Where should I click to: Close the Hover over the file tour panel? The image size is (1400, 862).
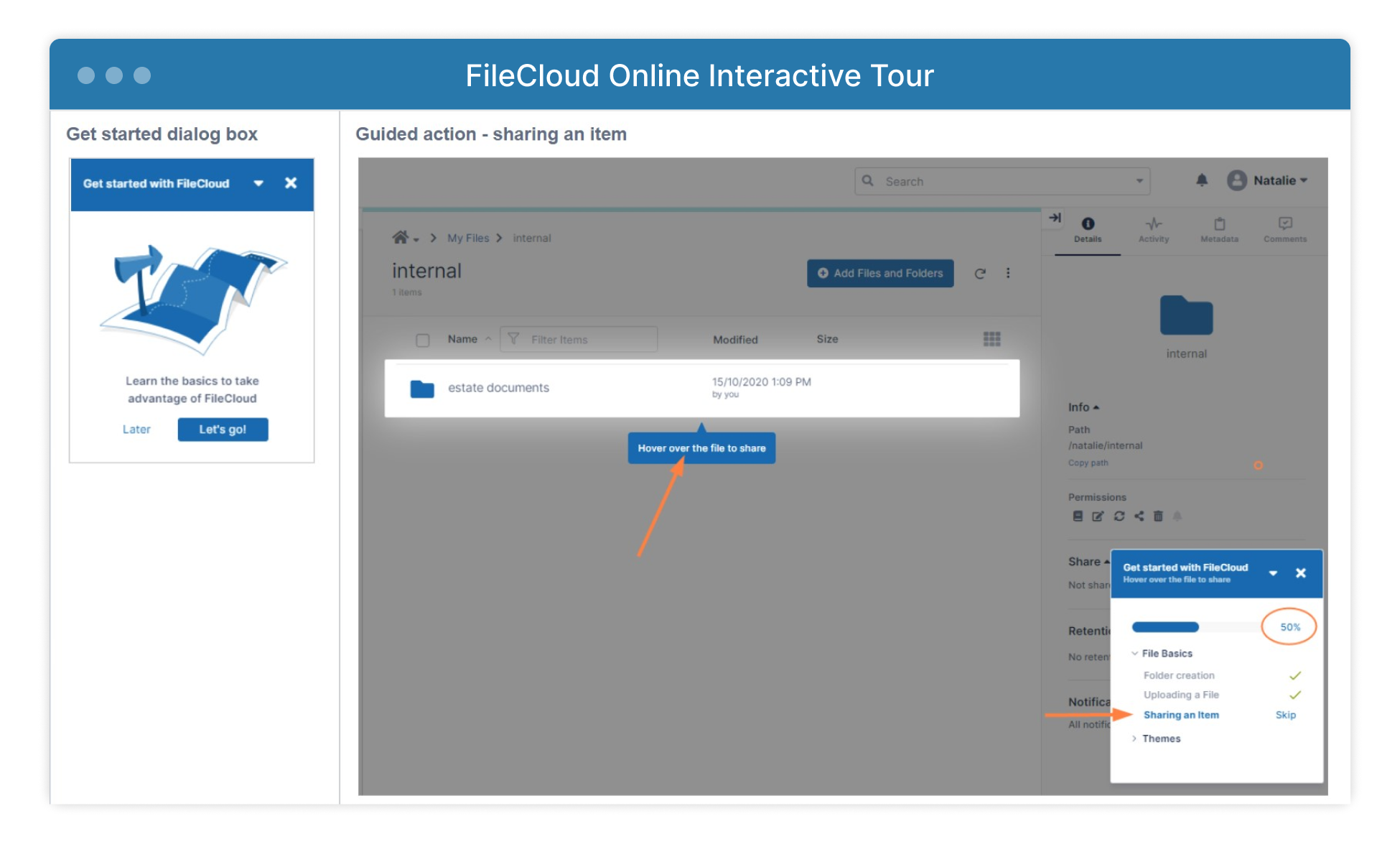[x=1300, y=573]
